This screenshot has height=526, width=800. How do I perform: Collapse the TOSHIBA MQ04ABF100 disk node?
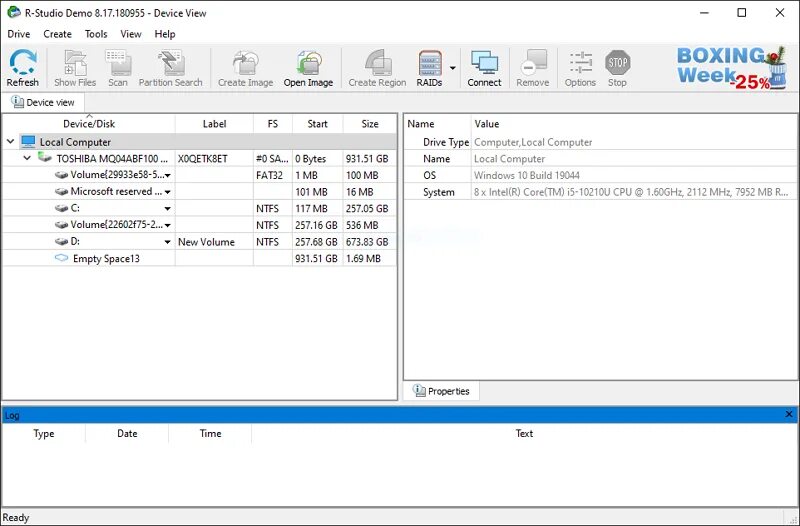tap(27, 158)
